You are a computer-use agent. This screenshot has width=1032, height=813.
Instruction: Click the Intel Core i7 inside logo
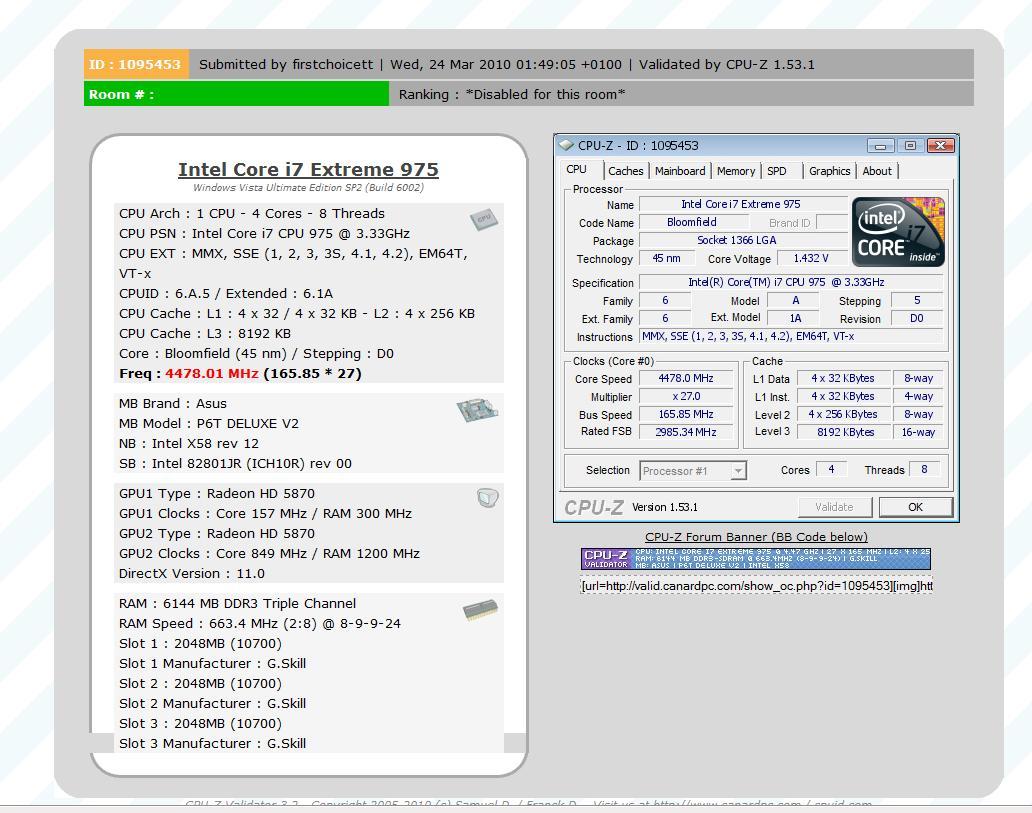tap(898, 232)
